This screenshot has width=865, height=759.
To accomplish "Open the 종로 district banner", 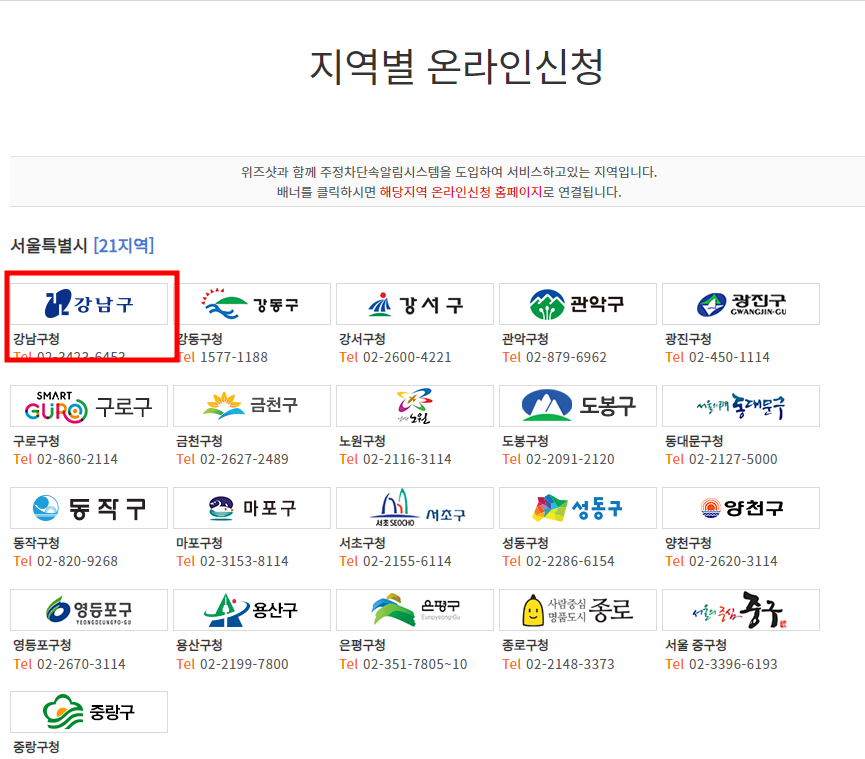I will point(578,610).
